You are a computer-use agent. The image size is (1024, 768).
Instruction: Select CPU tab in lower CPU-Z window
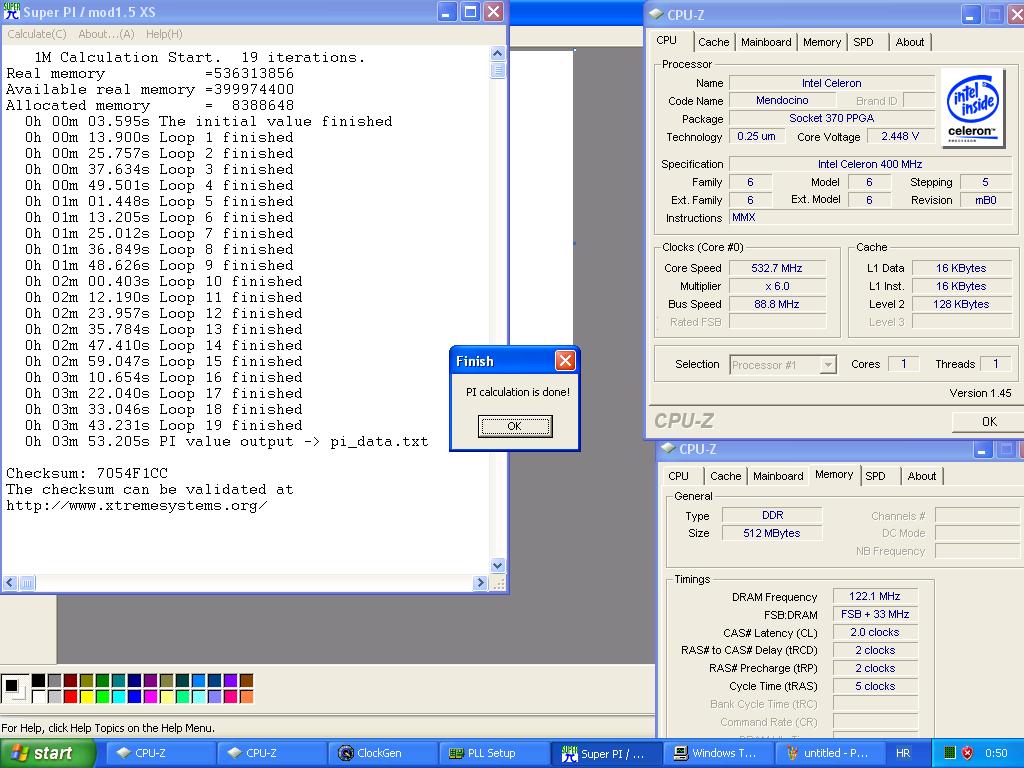679,476
